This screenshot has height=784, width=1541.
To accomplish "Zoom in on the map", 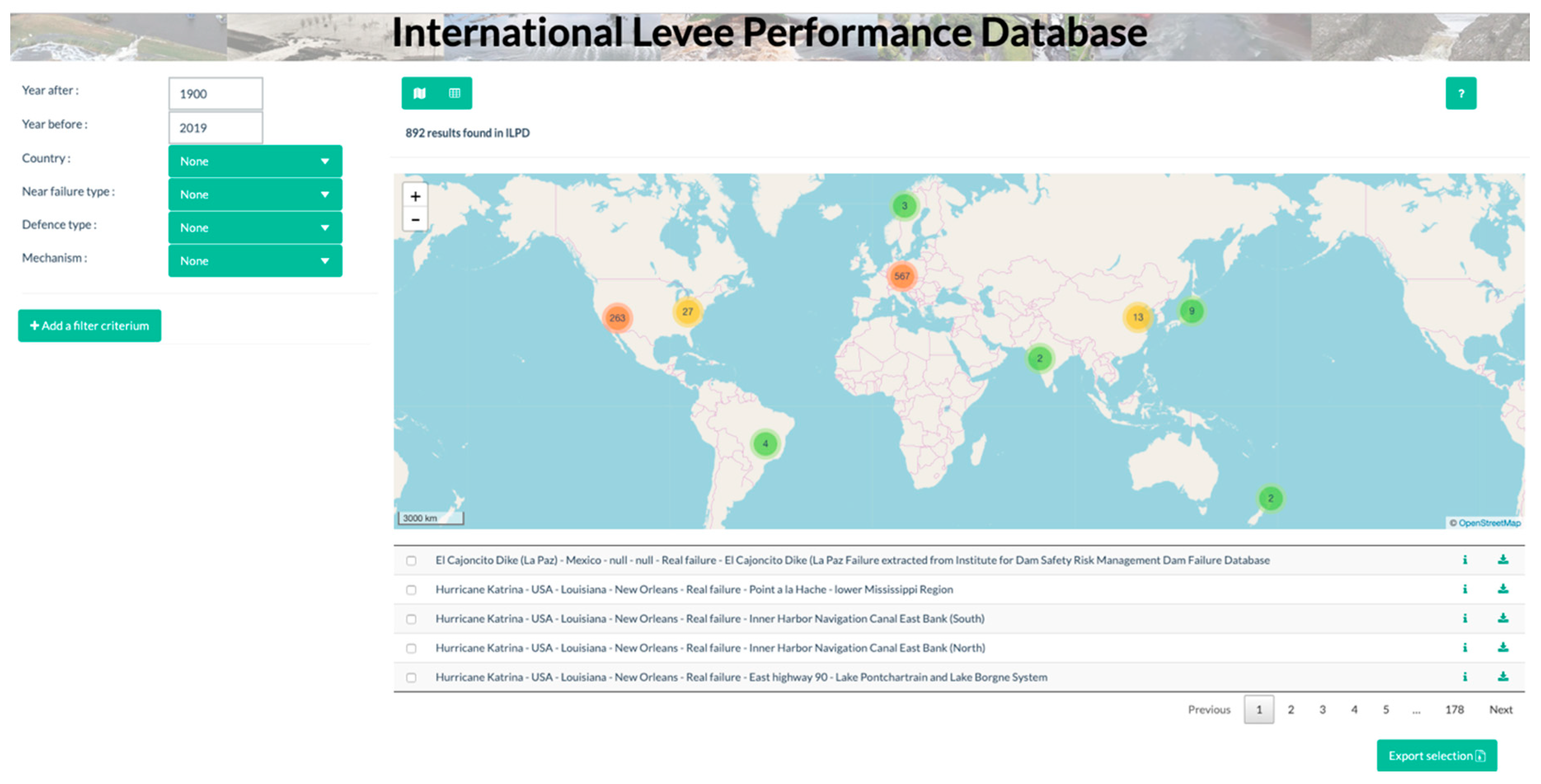I will pos(415,196).
